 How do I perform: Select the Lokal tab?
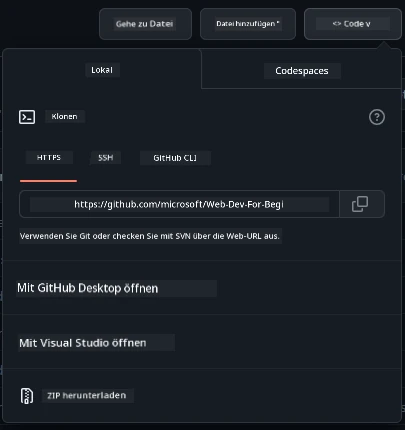click(102, 70)
